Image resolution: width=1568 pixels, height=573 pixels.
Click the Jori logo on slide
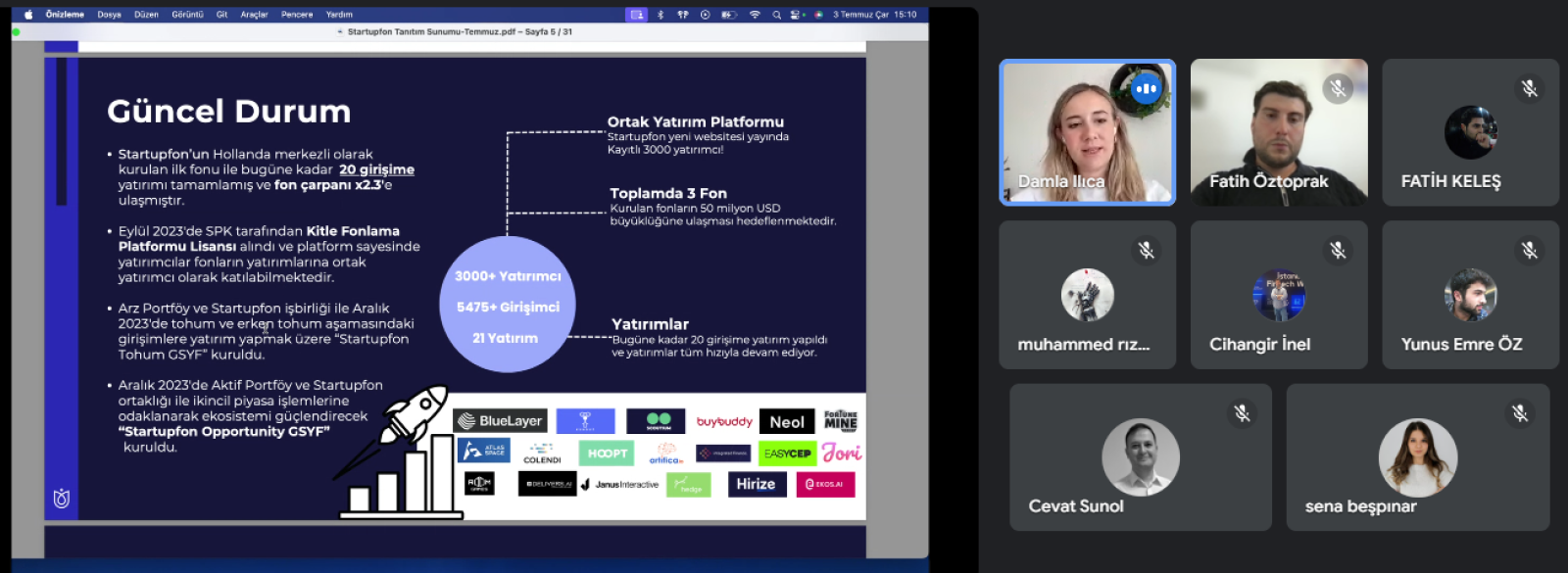[x=842, y=453]
